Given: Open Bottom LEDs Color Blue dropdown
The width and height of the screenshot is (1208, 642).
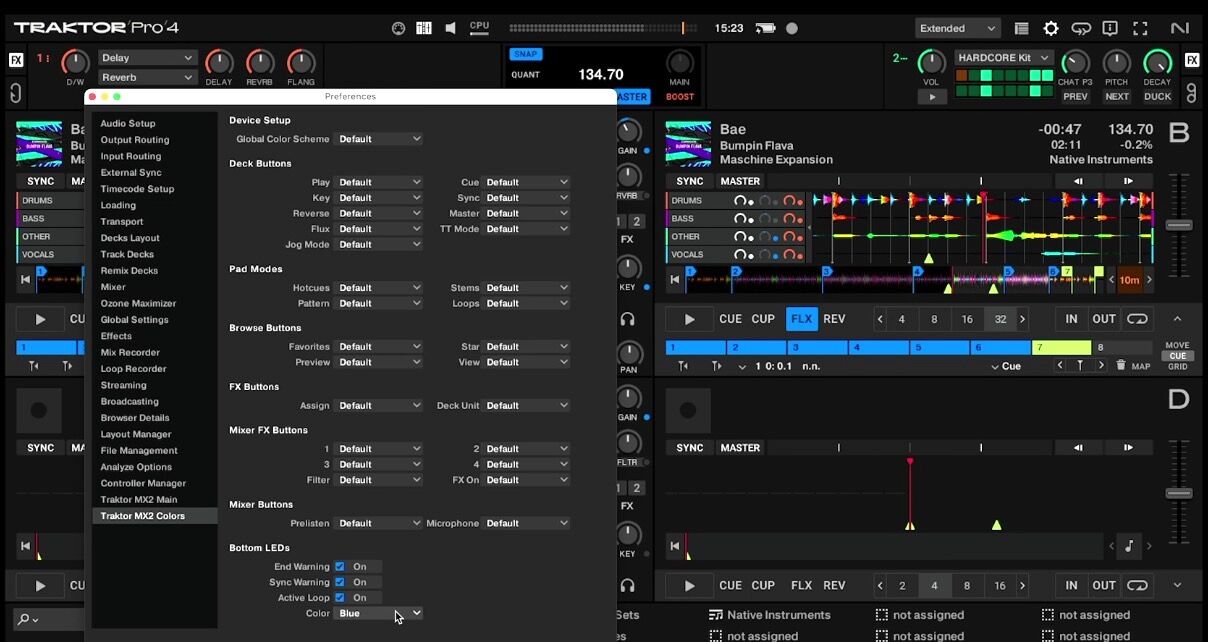Looking at the screenshot, I should click(378, 613).
